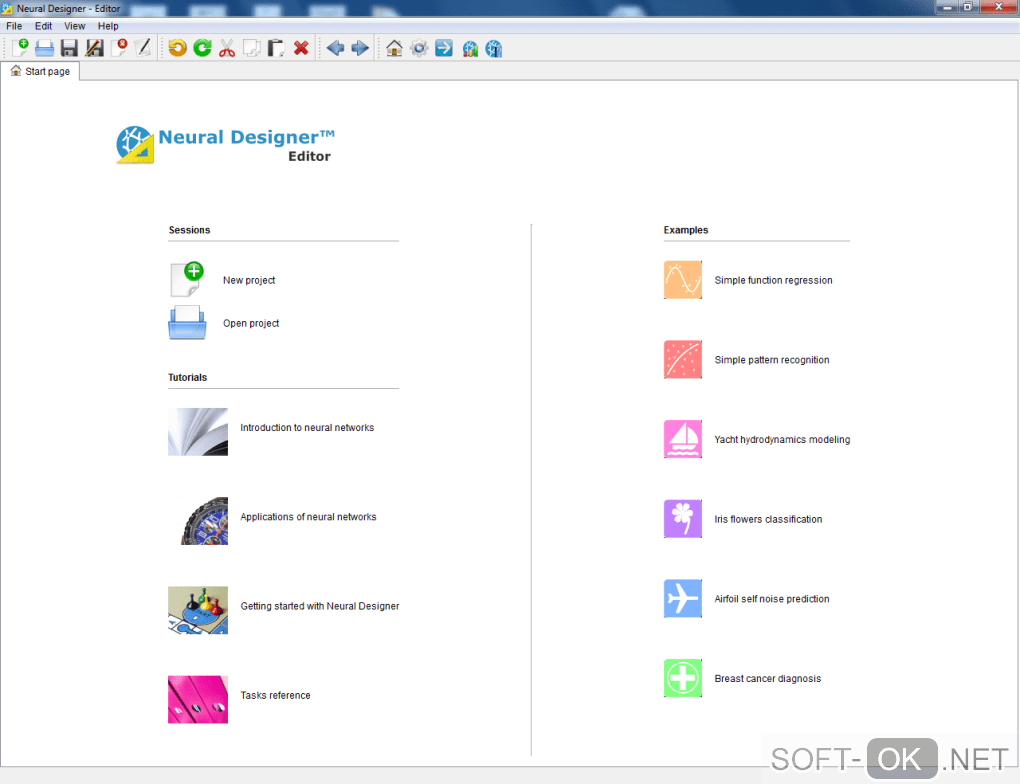The image size is (1020, 784).
Task: Click the Copy pages icon
Action: (251, 48)
